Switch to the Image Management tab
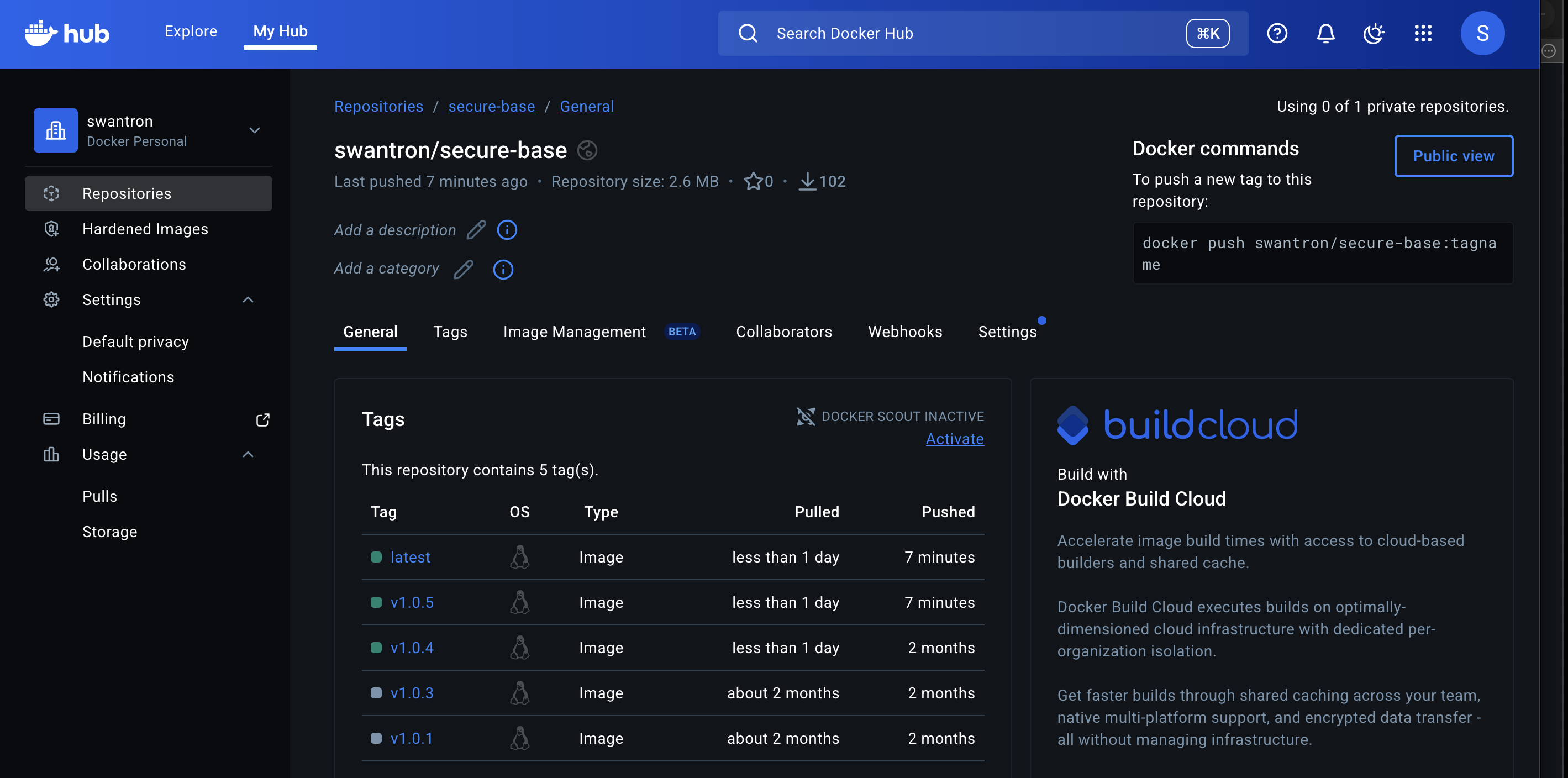Image resolution: width=1568 pixels, height=778 pixels. click(574, 332)
